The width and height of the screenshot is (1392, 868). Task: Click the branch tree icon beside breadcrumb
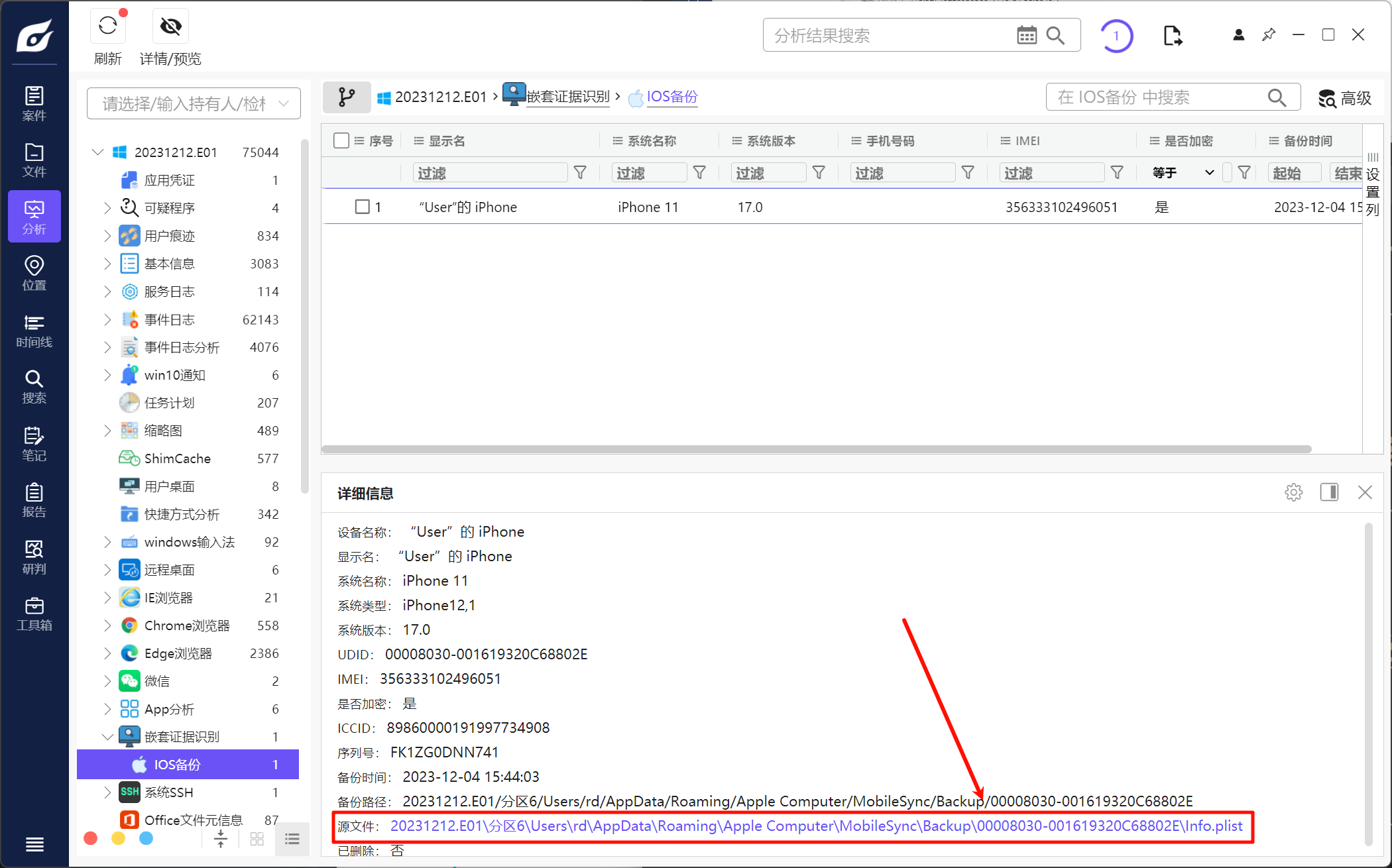(x=346, y=97)
